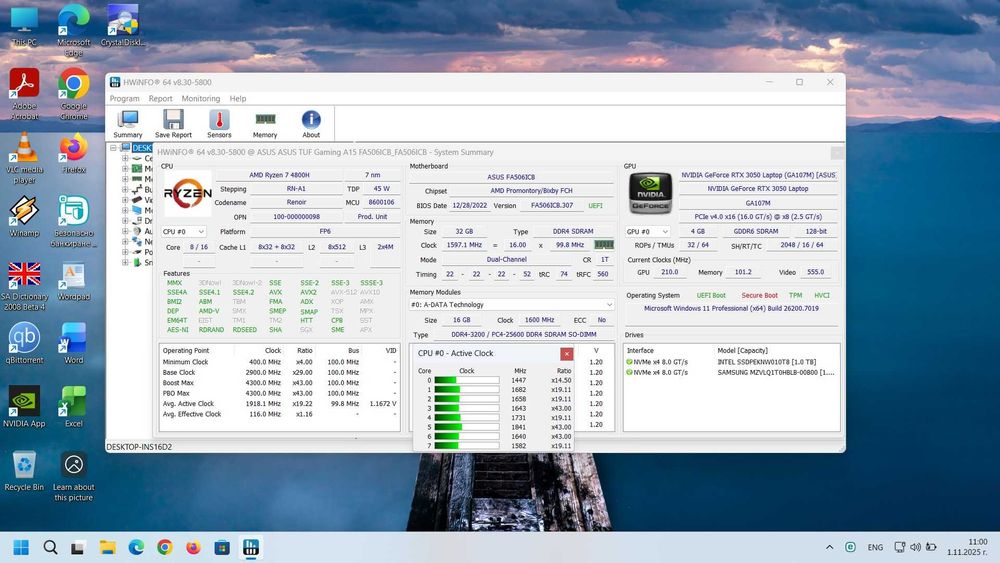Open the A-DATA Technology memory module dropdown
Image resolution: width=1000 pixels, height=563 pixels.
[x=511, y=305]
